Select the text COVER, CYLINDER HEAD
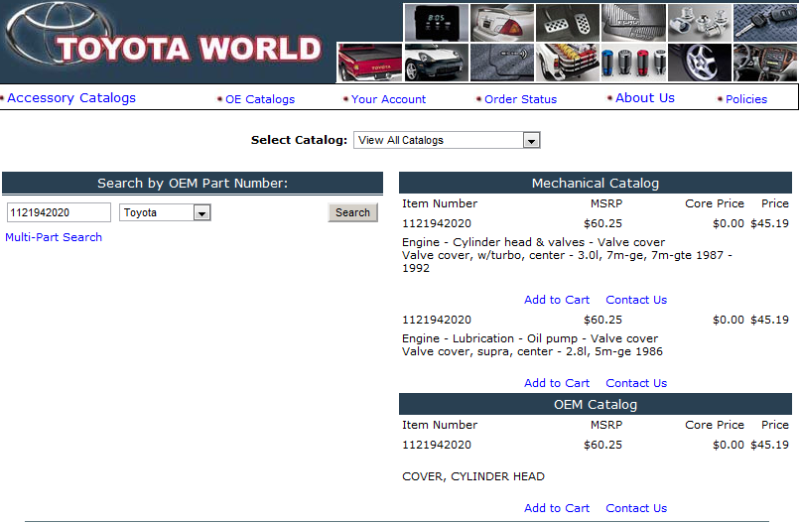 click(x=473, y=477)
